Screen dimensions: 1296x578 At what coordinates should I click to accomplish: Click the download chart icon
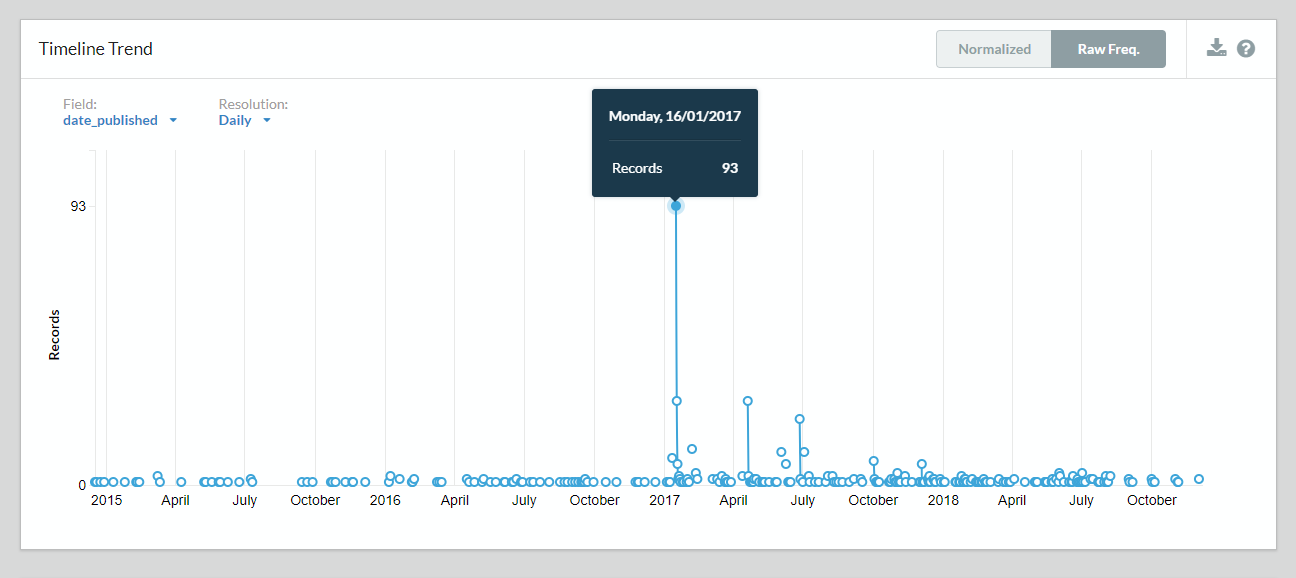1216,48
